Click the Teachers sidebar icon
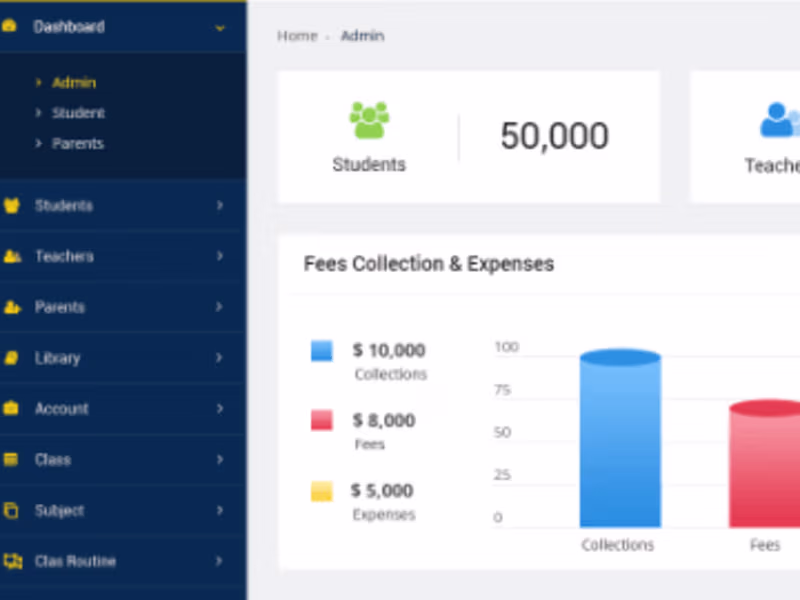The image size is (800, 600). pos(12,256)
